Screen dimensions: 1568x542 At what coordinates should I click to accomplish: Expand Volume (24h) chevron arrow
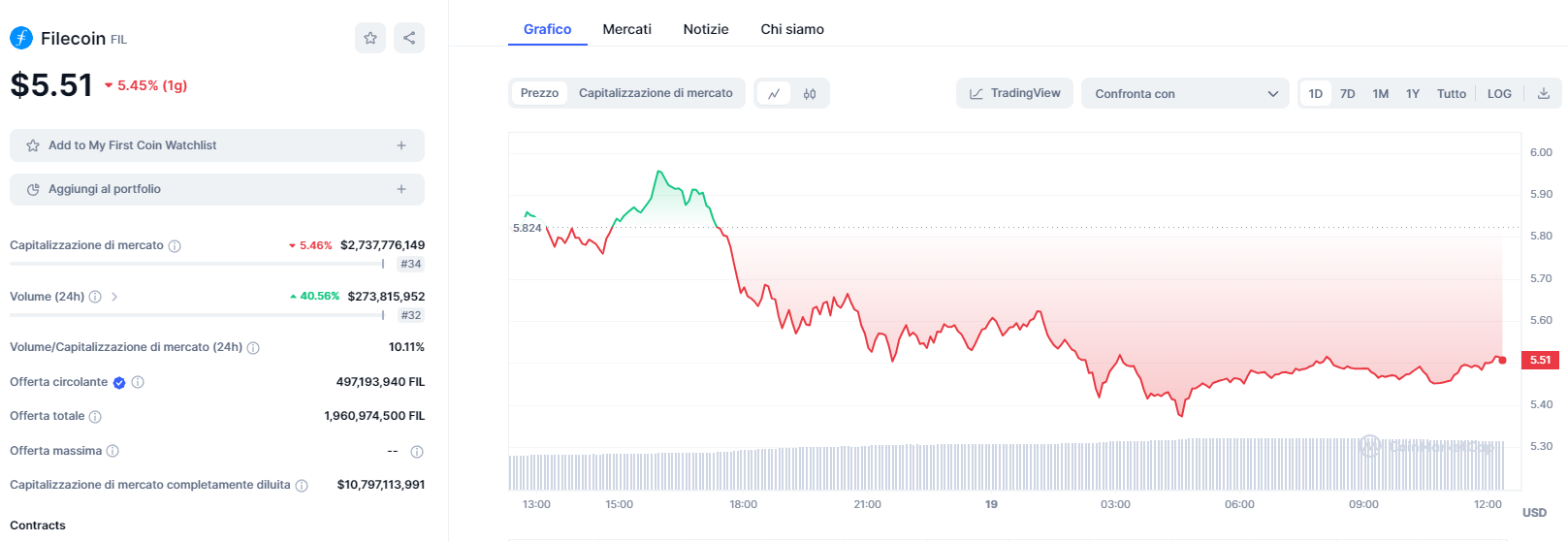[114, 297]
